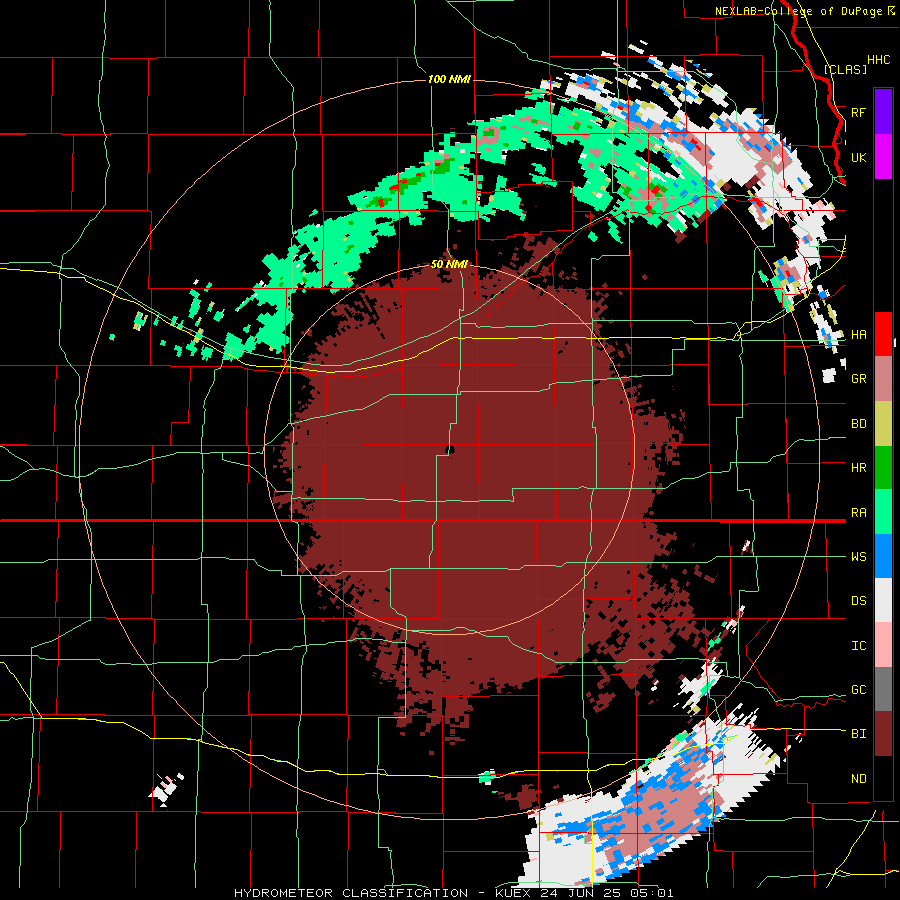Click the GC legend label
Viewport: 900px width, 900px height.
click(x=858, y=690)
